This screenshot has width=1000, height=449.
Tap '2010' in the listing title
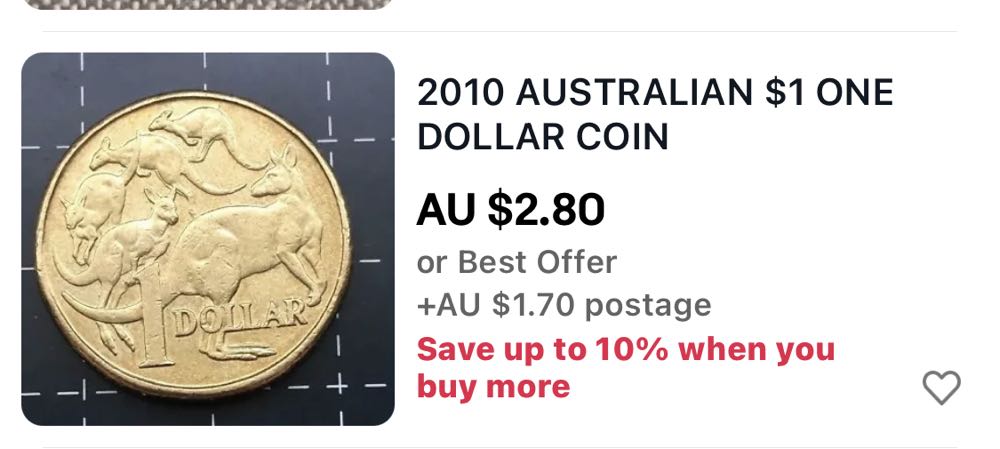pyautogui.click(x=460, y=93)
